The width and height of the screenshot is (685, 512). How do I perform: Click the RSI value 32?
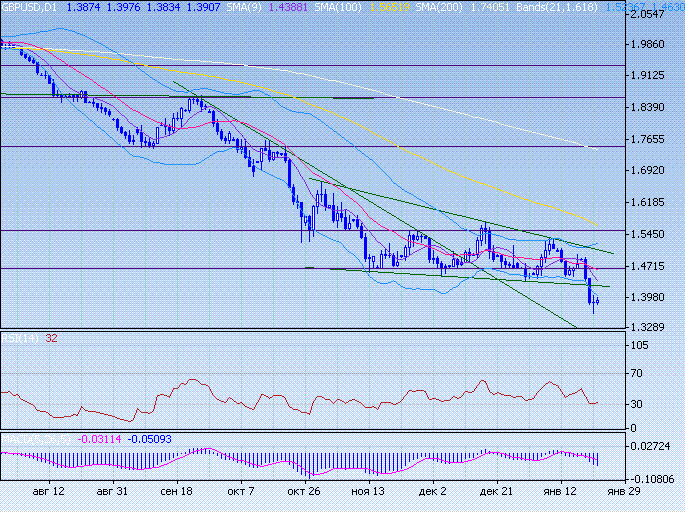pos(52,338)
